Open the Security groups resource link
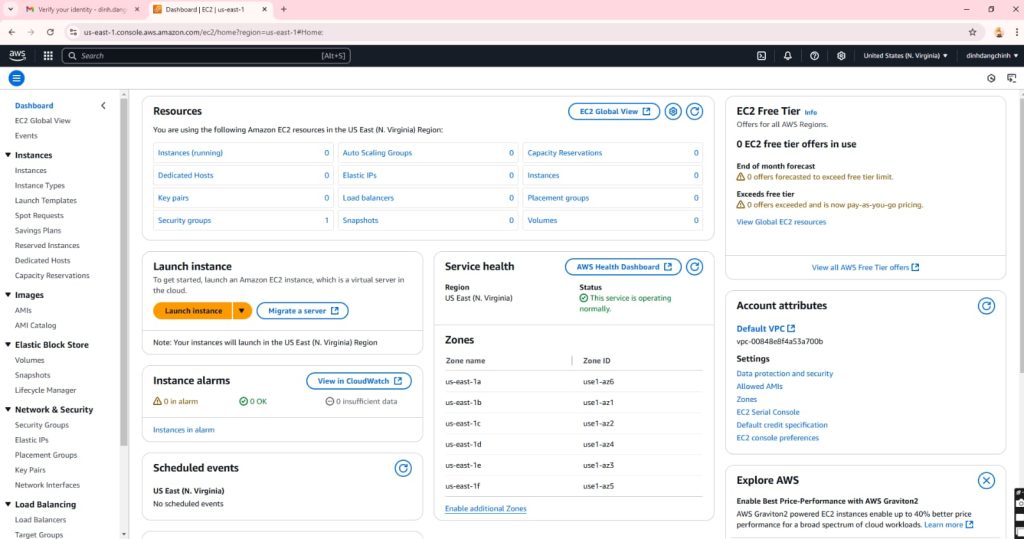This screenshot has height=539, width=1024. 184,221
